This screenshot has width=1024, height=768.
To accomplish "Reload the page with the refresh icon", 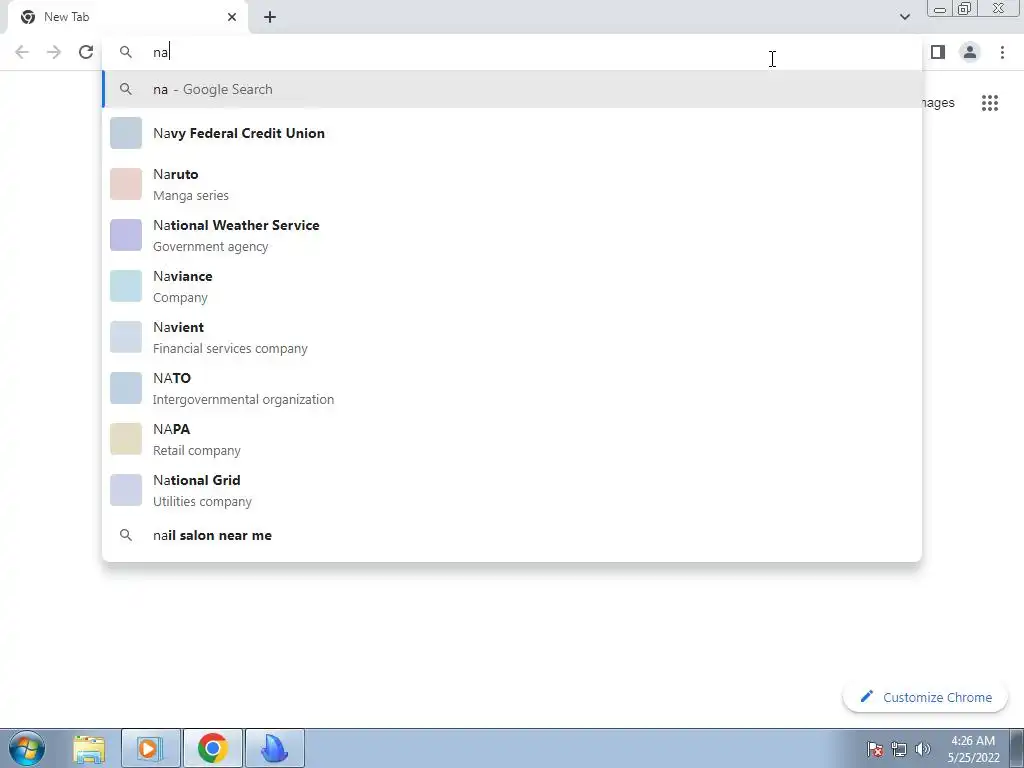I will pos(86,52).
